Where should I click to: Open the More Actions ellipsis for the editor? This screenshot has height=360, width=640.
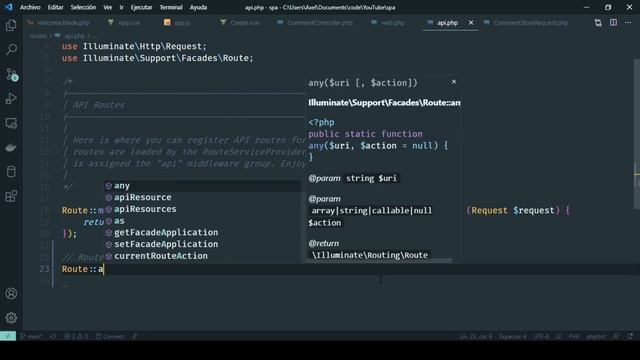pyautogui.click(x=628, y=23)
